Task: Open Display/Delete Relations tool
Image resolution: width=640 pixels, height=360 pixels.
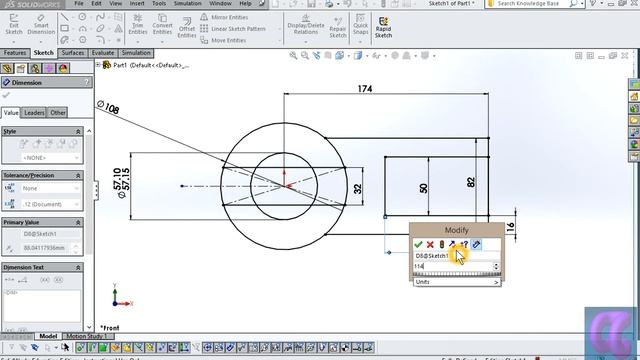Action: click(306, 24)
